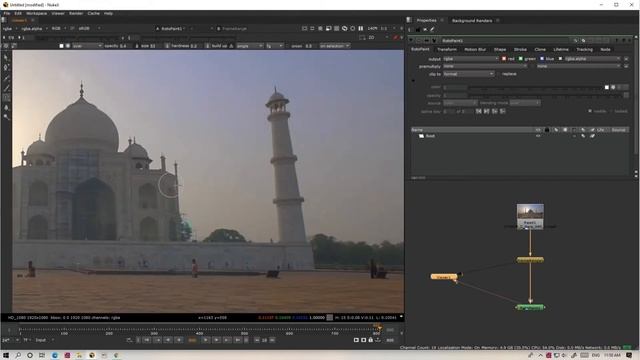Viewport: 640px width, 360px height.
Task: Open Windows taskbar search
Action: pyautogui.click(x=18, y=356)
